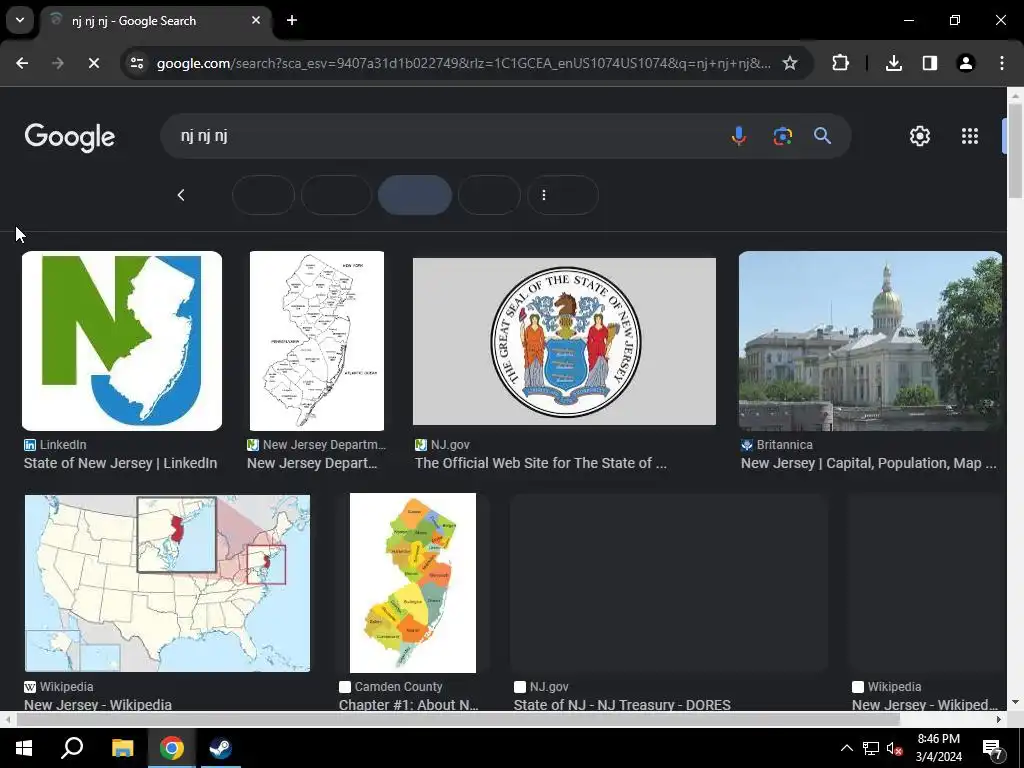Open 'New Jersey - Wikipedia' link
Viewport: 1024px width, 768px height.
coord(98,705)
